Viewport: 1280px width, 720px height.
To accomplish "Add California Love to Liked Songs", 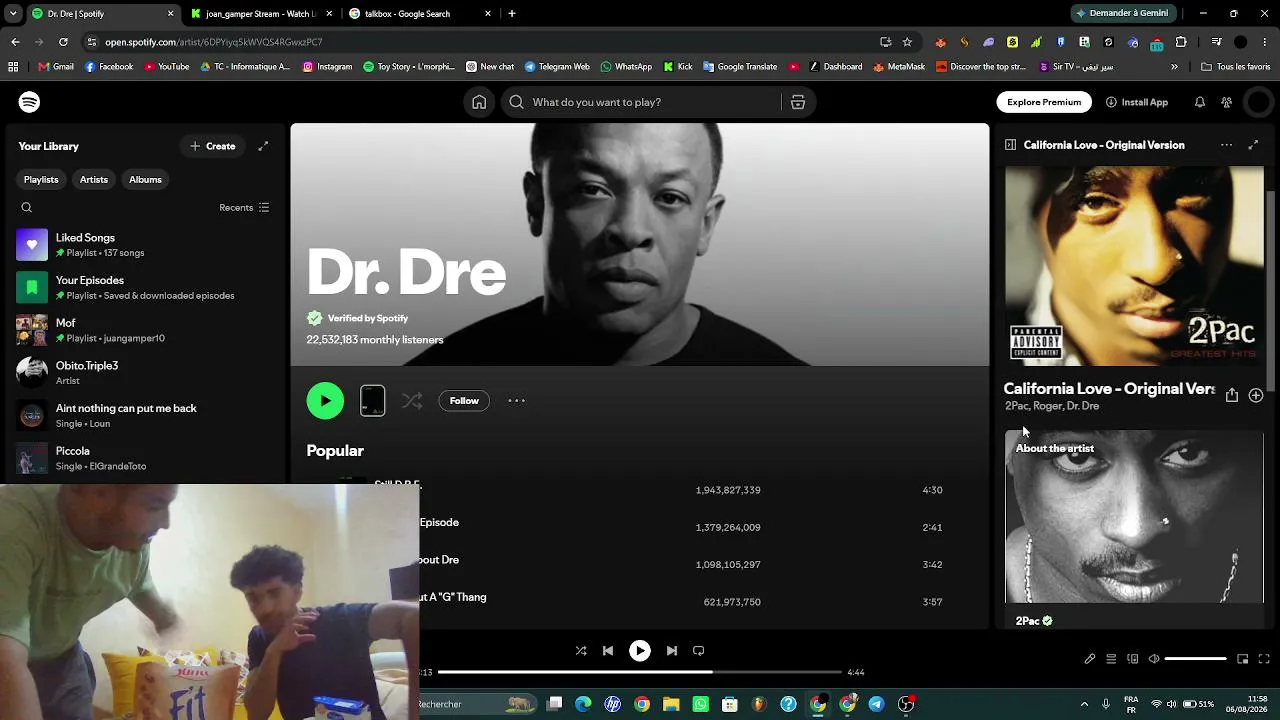I will click(x=1256, y=395).
